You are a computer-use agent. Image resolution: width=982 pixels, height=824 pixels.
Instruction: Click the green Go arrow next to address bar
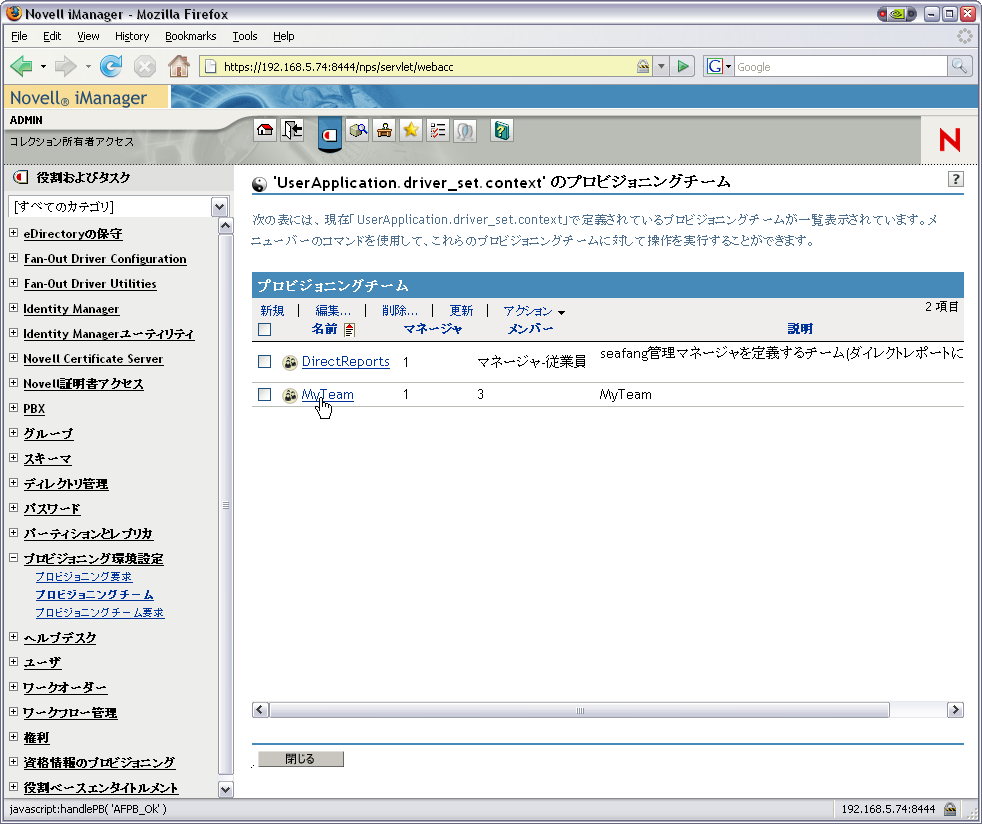683,66
